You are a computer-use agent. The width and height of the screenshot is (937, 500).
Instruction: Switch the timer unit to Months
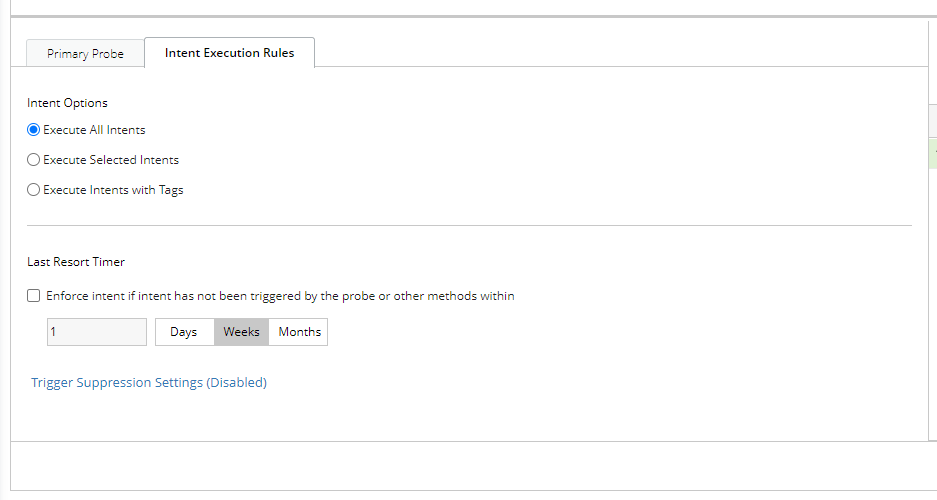(x=299, y=332)
